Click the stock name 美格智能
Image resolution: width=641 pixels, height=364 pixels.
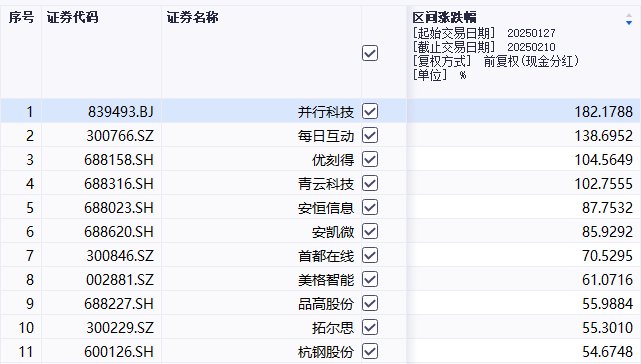pyautogui.click(x=326, y=280)
